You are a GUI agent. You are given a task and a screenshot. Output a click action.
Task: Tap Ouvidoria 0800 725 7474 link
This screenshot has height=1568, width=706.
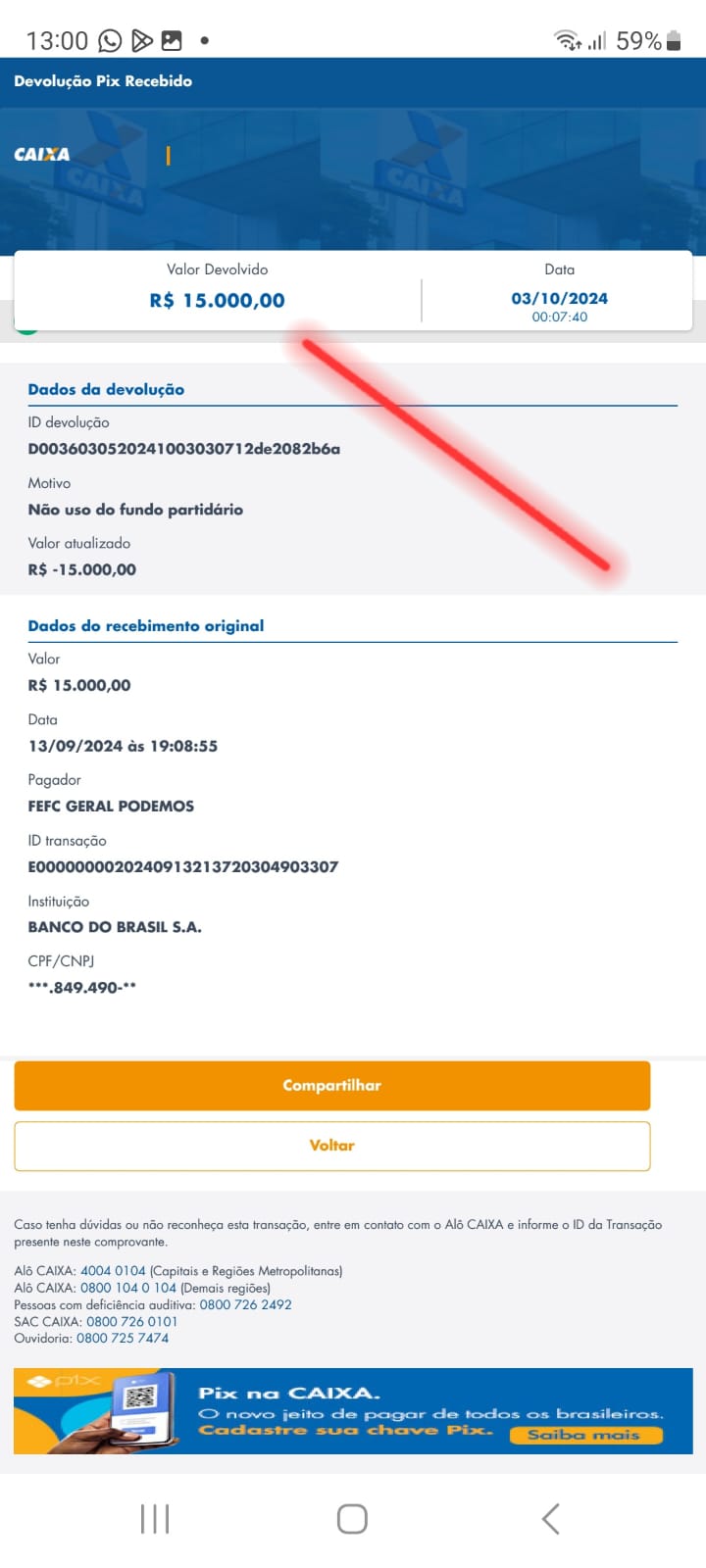pos(123,1338)
